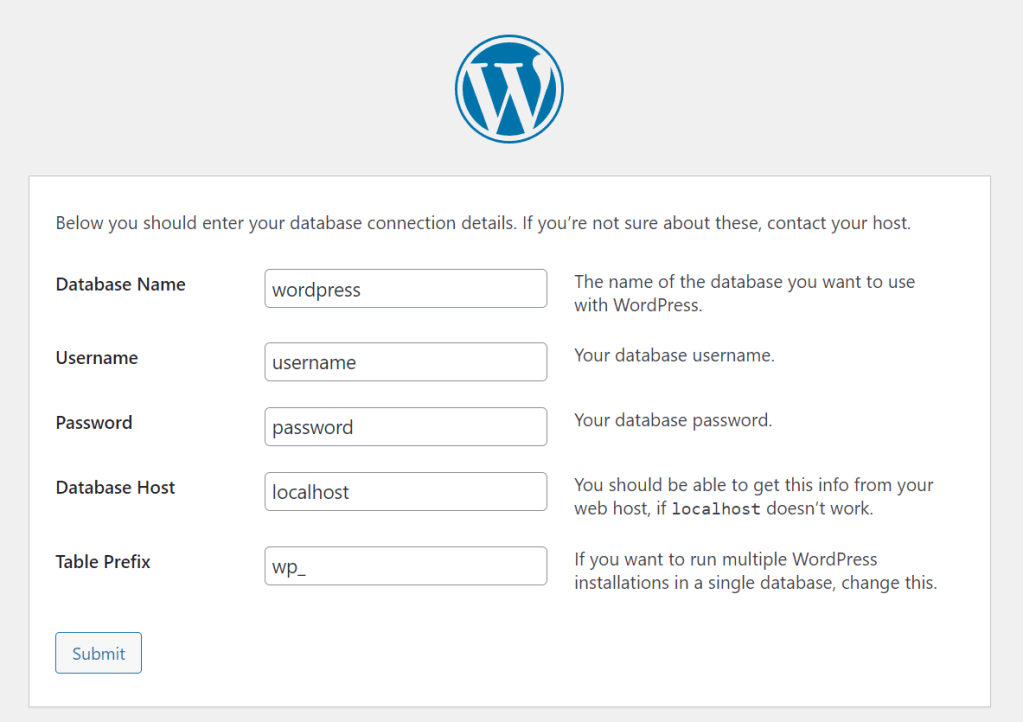This screenshot has height=722, width=1023.
Task: Click inside the Database Host field
Action: point(405,491)
